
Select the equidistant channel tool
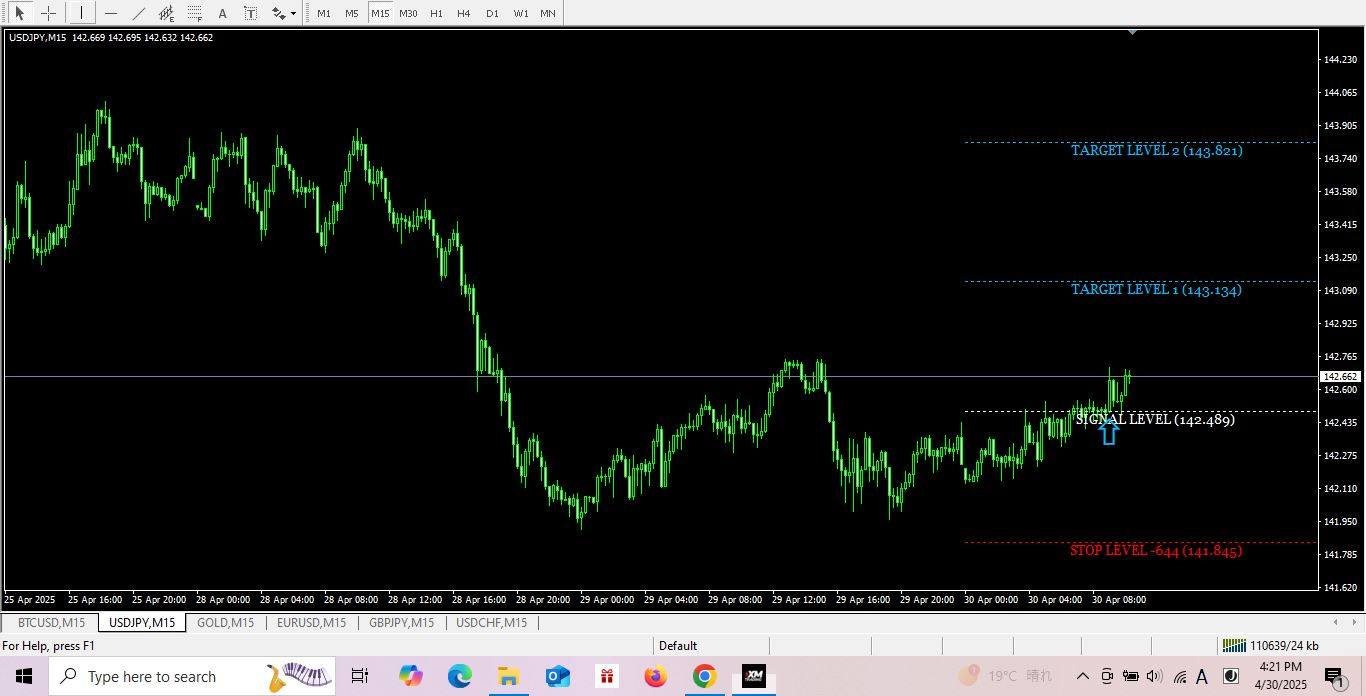[166, 14]
